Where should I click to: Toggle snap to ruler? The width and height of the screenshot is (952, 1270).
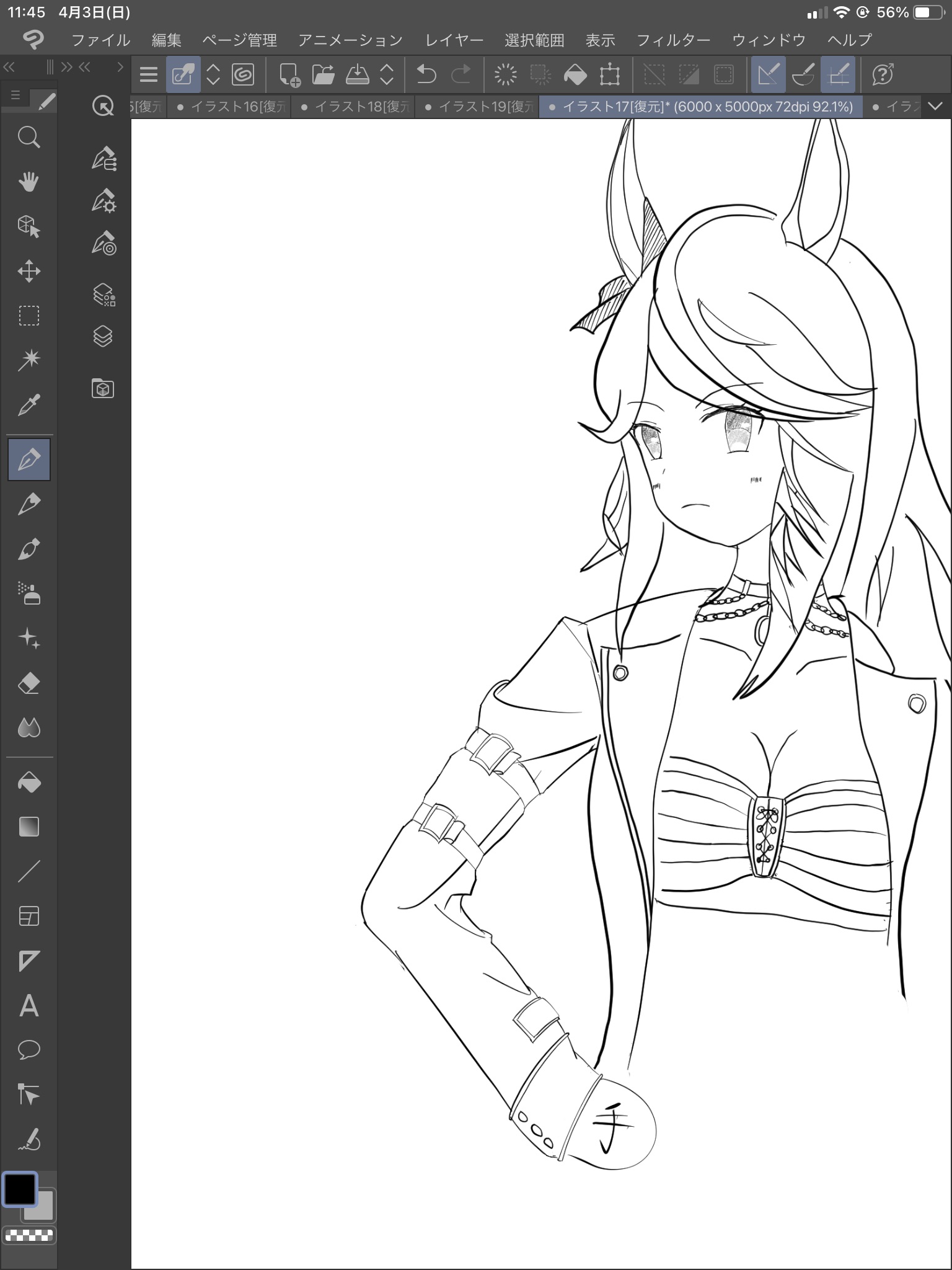[768, 75]
